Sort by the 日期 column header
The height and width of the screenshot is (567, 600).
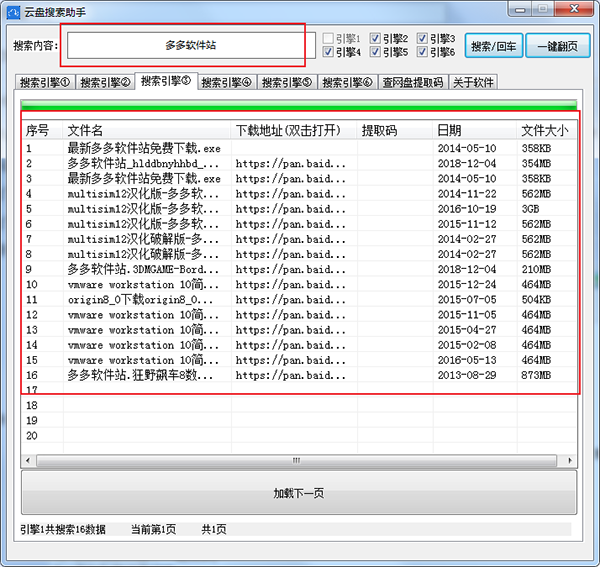point(475,130)
